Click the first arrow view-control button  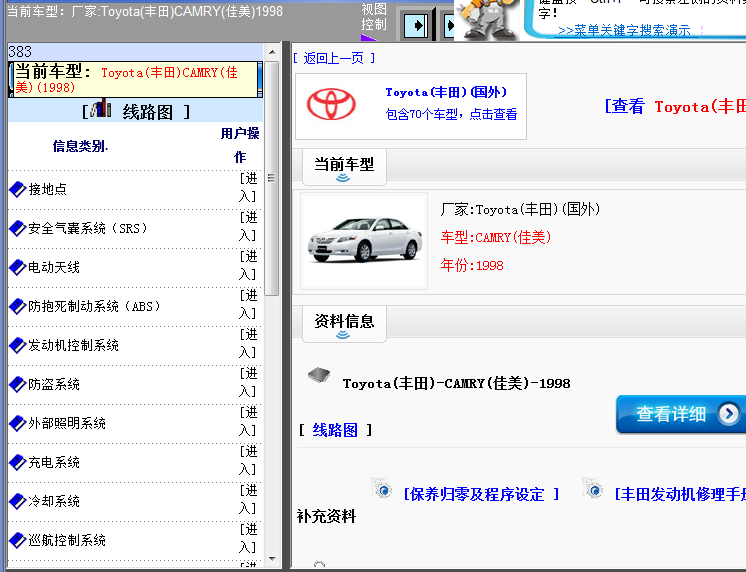point(415,25)
